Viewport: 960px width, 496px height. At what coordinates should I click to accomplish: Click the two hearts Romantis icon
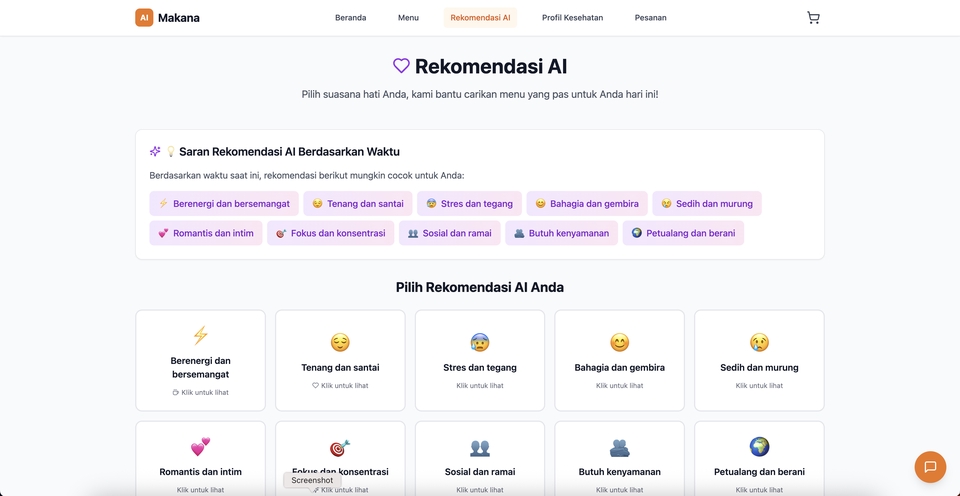point(200,447)
